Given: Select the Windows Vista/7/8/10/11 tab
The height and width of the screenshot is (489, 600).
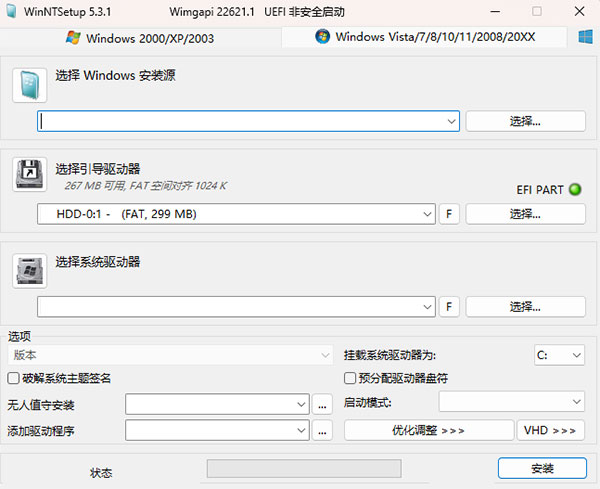Looking at the screenshot, I should (424, 37).
